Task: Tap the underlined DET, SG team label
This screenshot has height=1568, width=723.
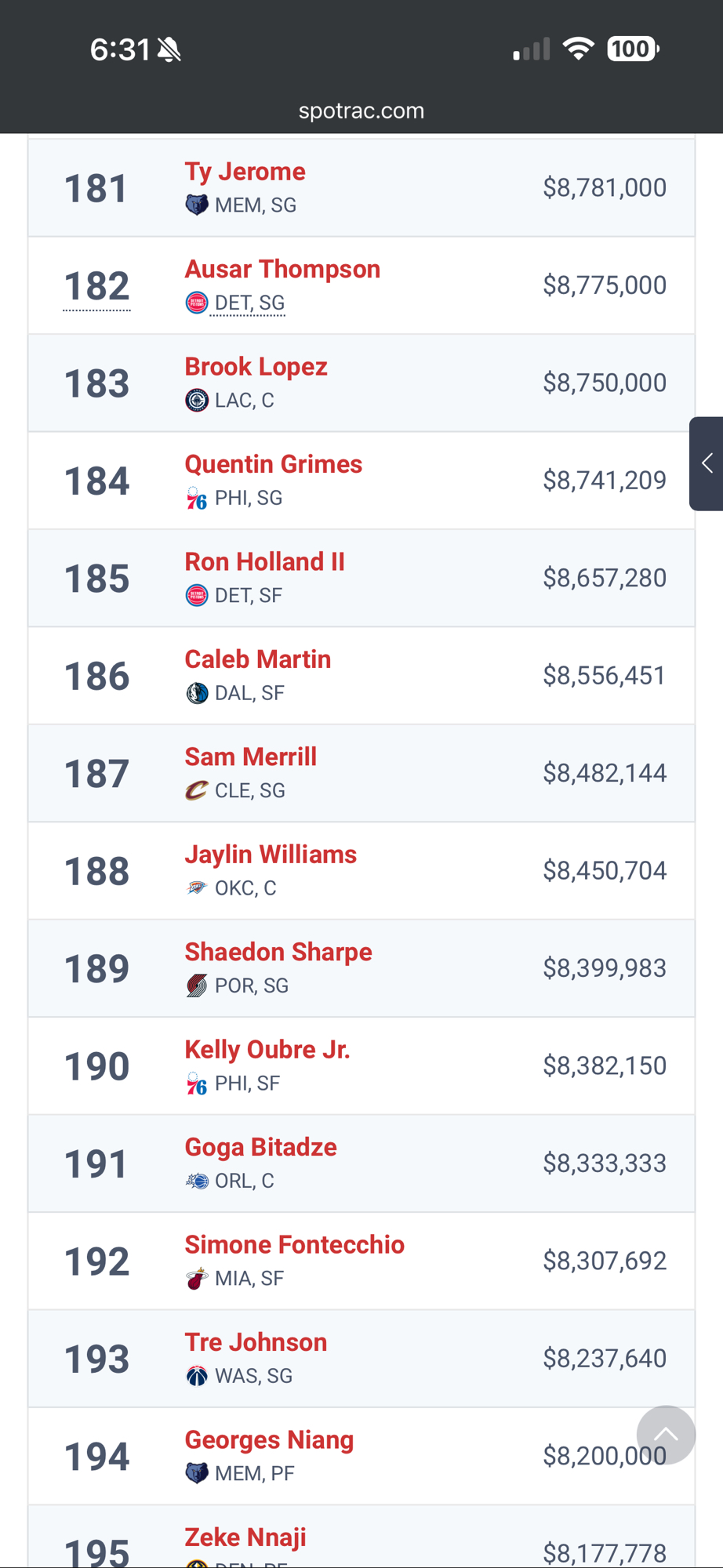Action: 249,303
